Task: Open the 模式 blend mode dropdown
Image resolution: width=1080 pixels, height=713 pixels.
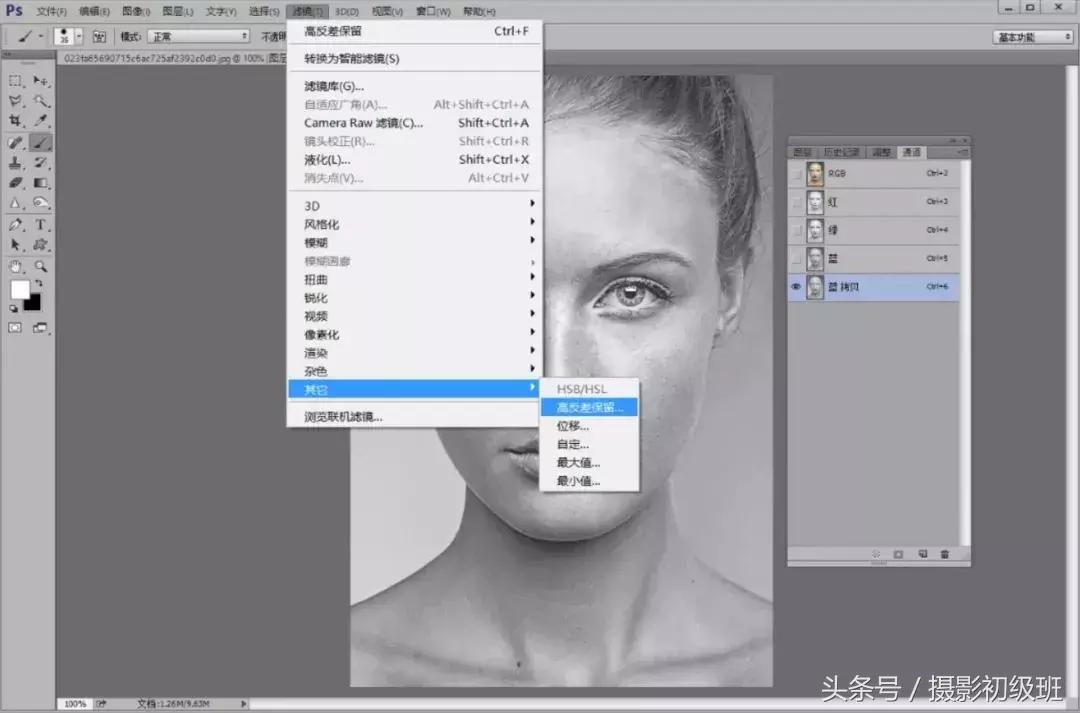Action: pos(199,36)
